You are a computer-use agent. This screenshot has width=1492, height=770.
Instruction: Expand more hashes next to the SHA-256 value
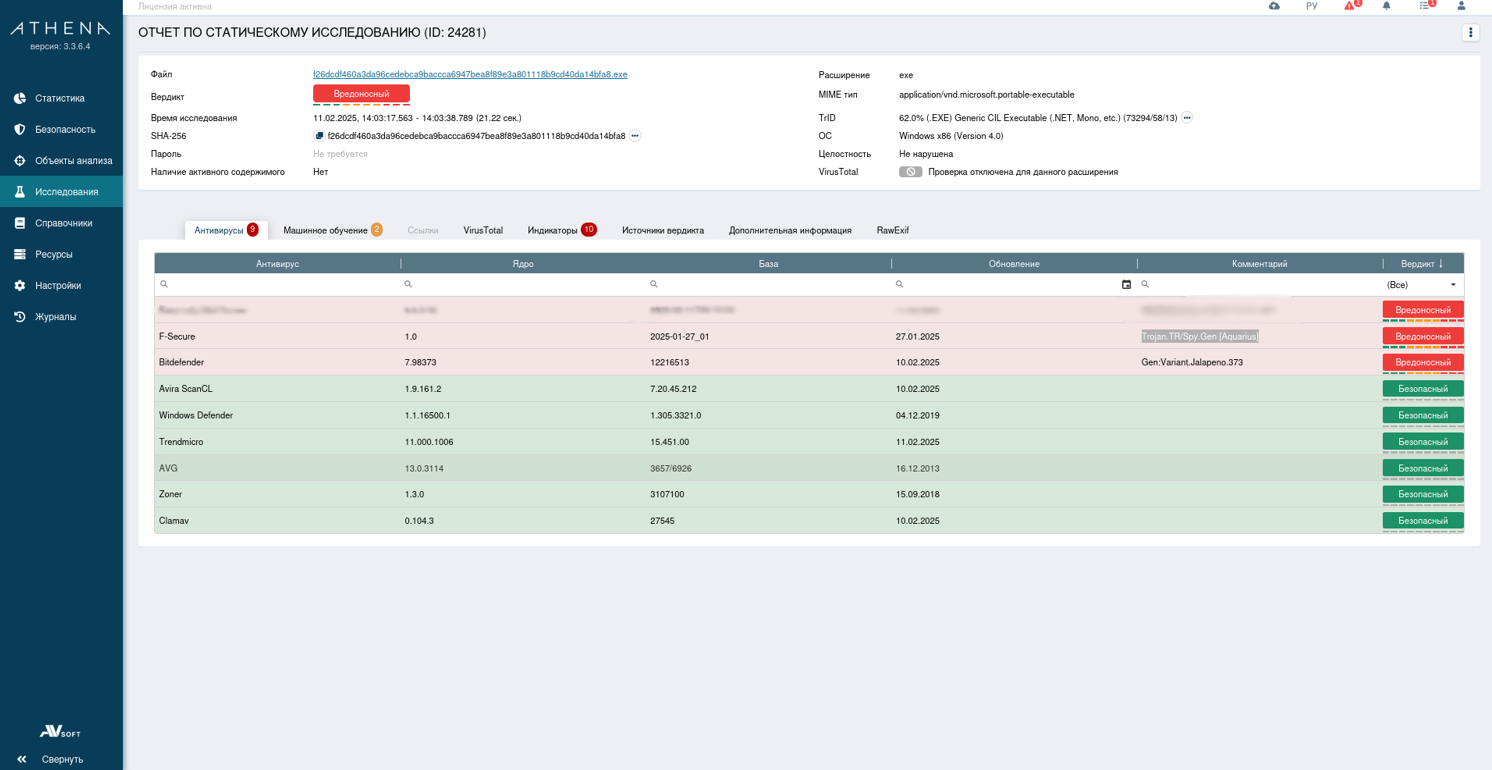(x=635, y=136)
